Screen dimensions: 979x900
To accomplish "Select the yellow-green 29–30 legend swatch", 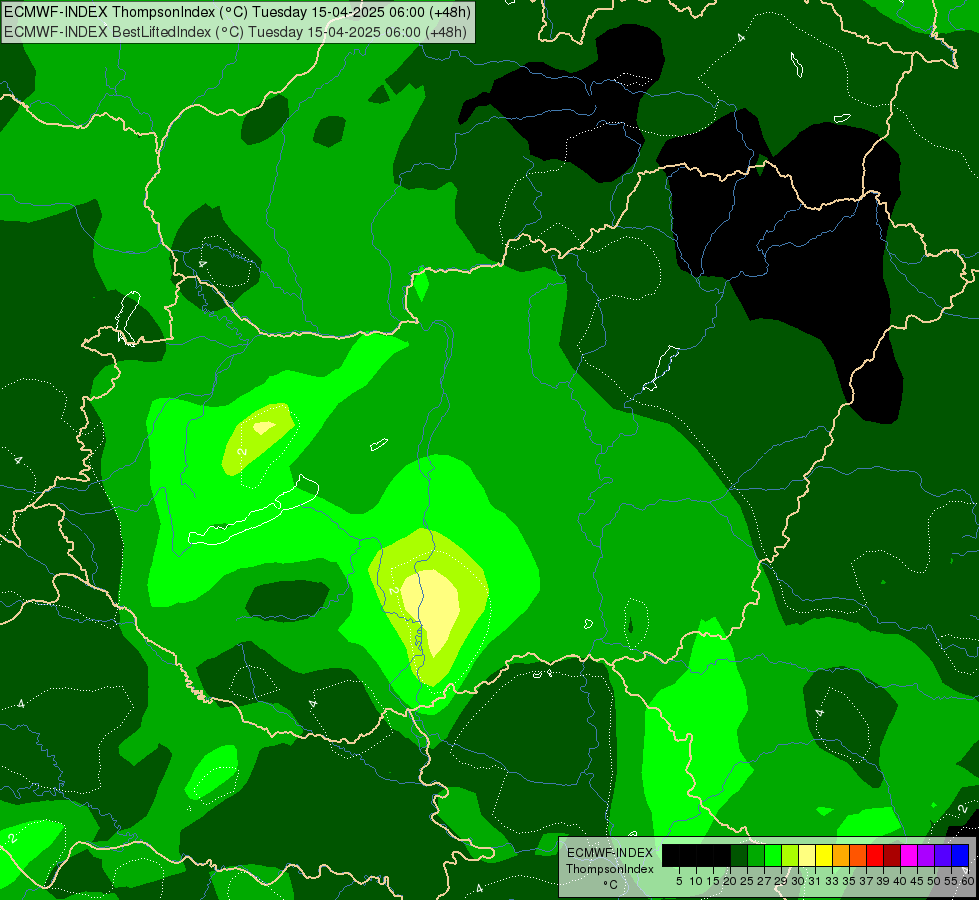I will (790, 855).
